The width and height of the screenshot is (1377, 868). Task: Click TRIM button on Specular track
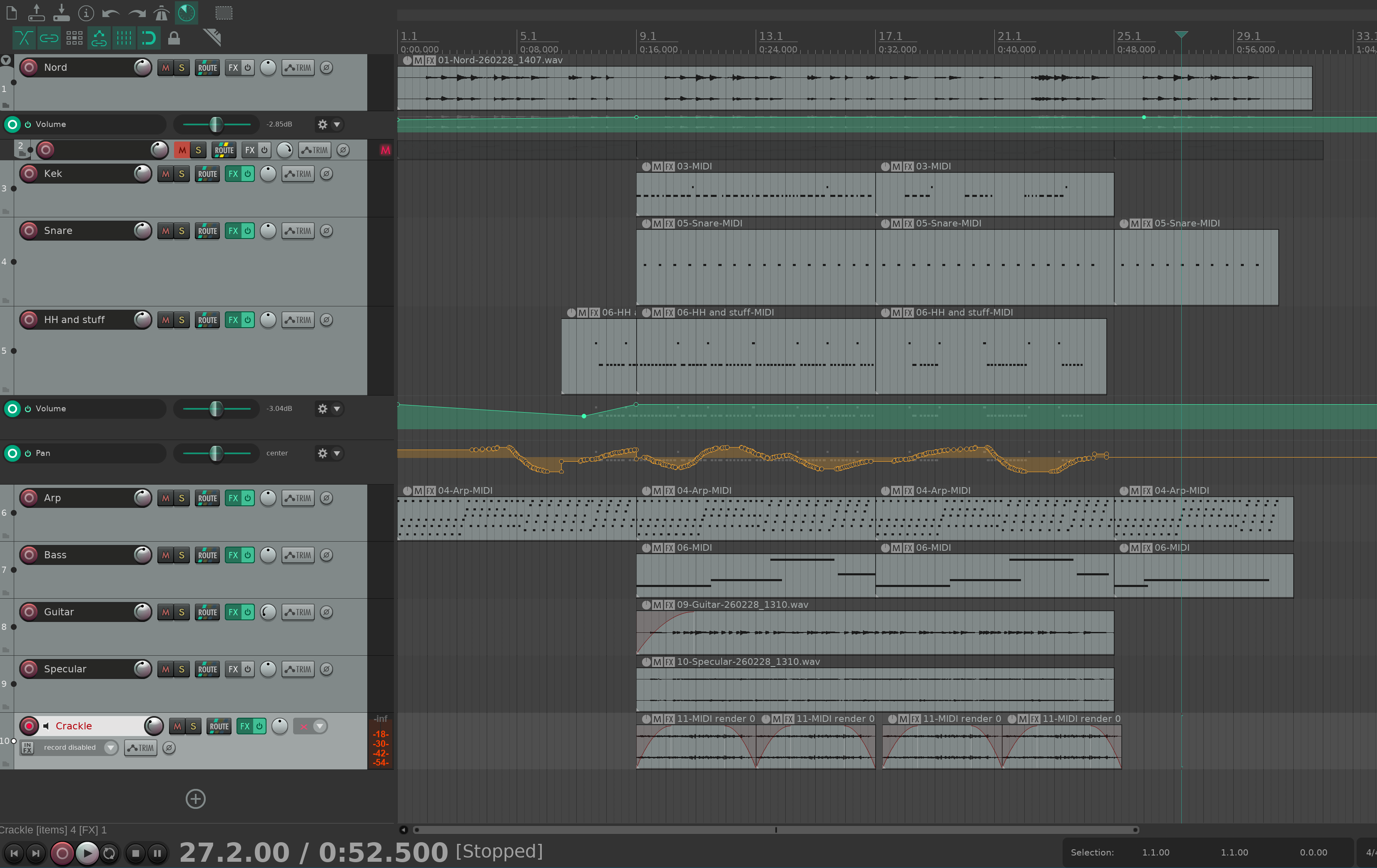pyautogui.click(x=298, y=669)
